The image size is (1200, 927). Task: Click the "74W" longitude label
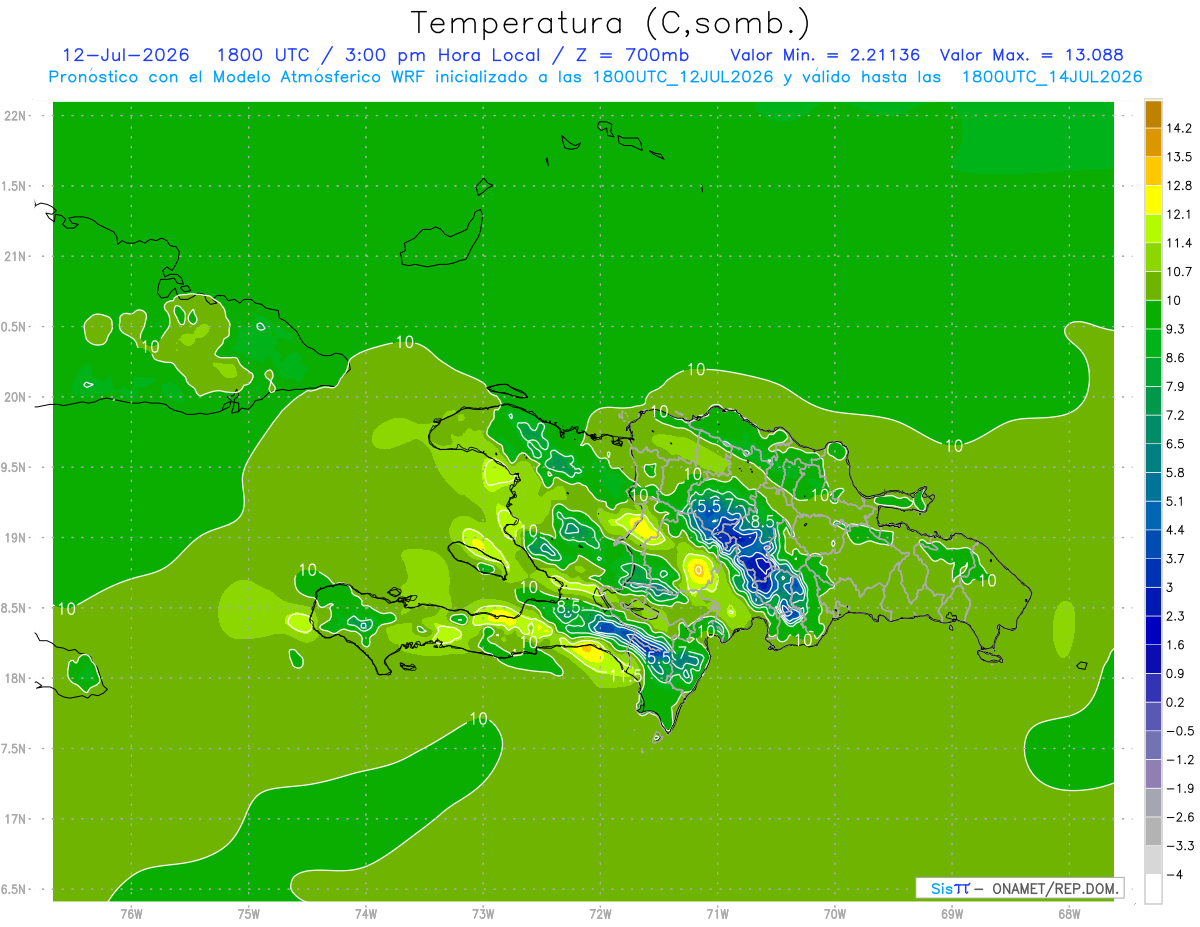[365, 913]
